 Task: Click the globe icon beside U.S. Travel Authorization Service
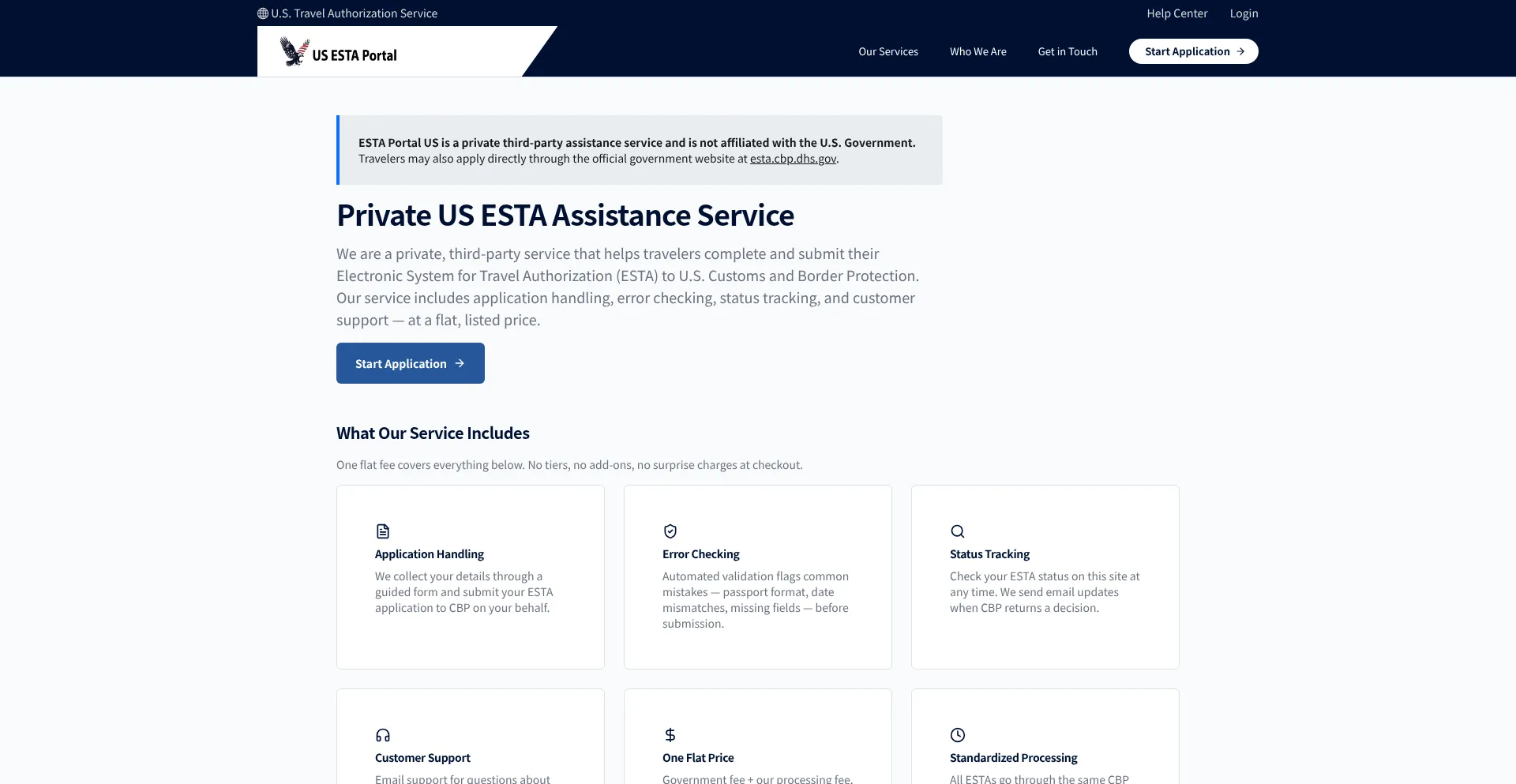tap(263, 13)
